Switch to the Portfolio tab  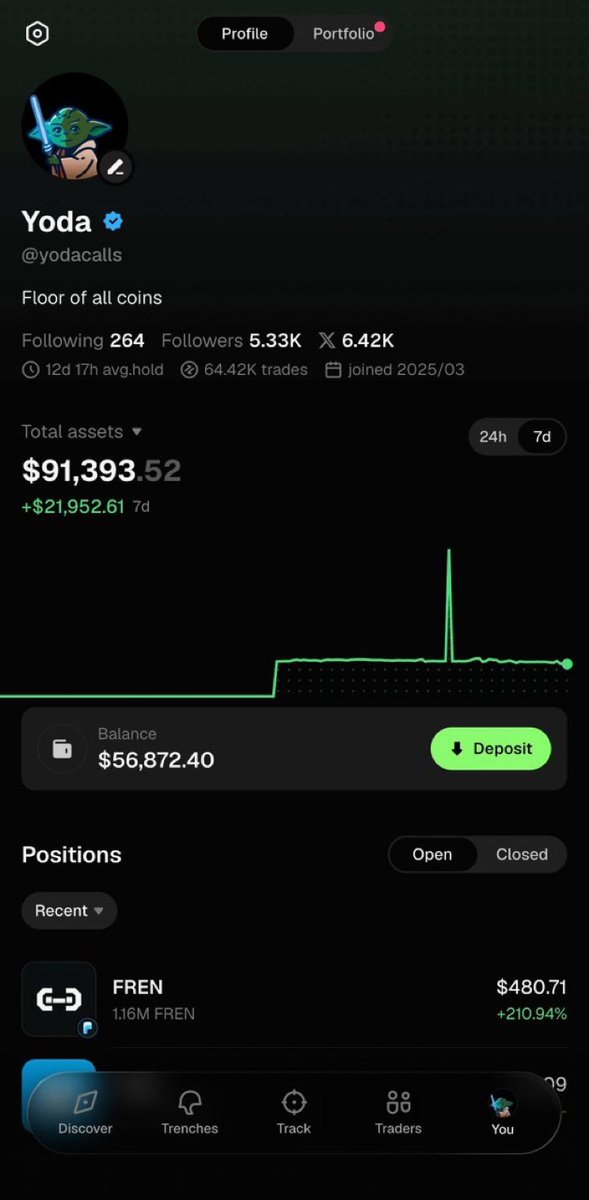(343, 34)
